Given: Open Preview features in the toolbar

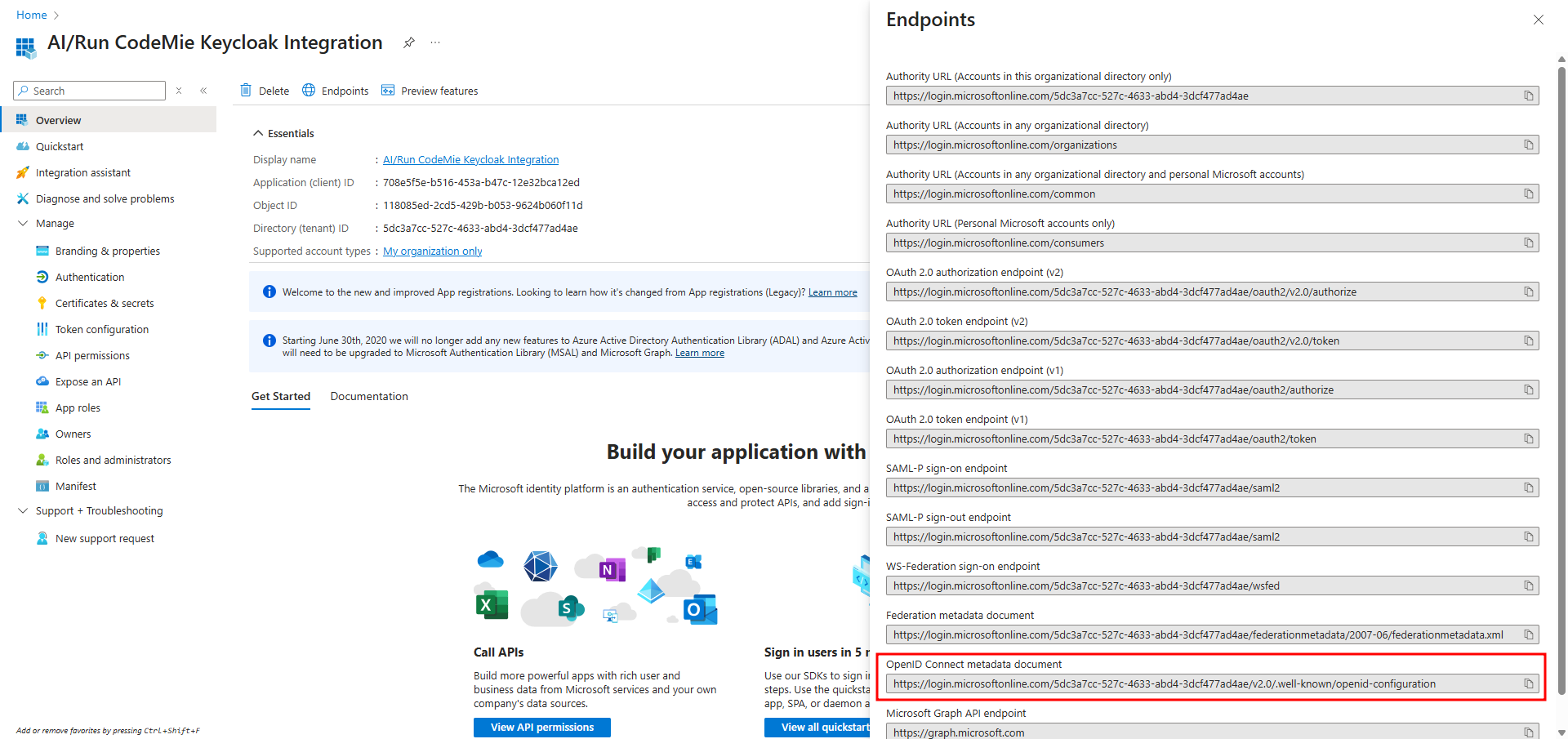Looking at the screenshot, I should click(x=430, y=91).
